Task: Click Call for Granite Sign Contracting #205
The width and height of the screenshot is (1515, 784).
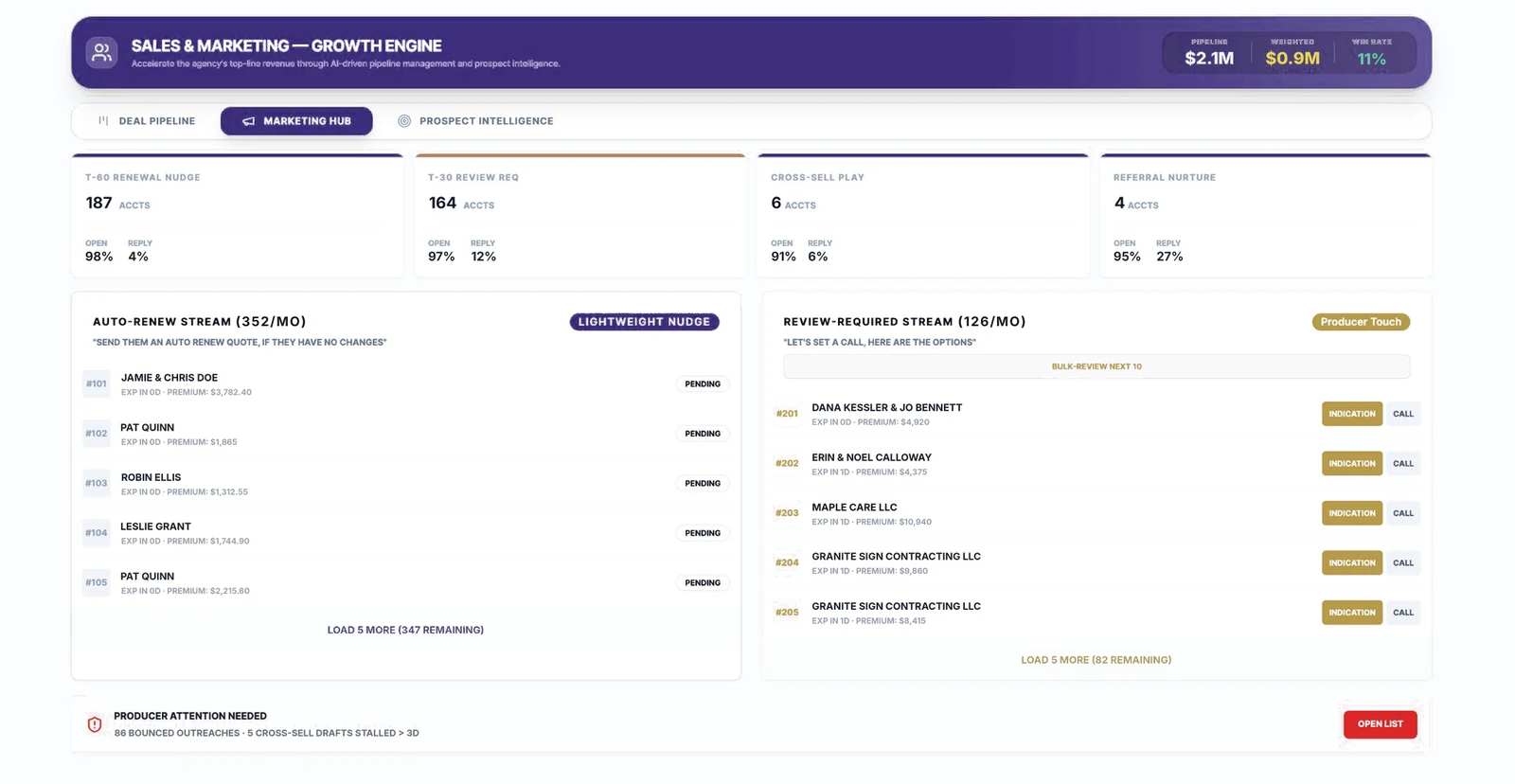Action: [1403, 613]
